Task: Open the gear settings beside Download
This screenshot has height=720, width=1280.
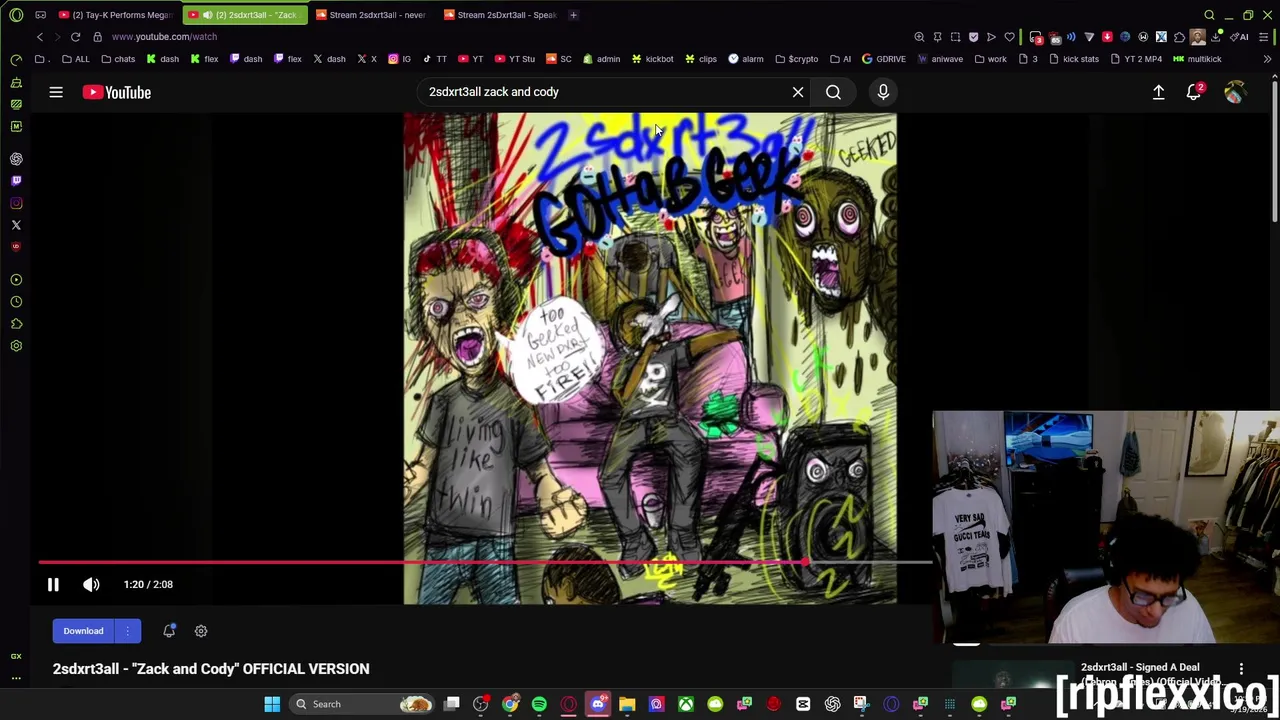Action: (x=201, y=631)
